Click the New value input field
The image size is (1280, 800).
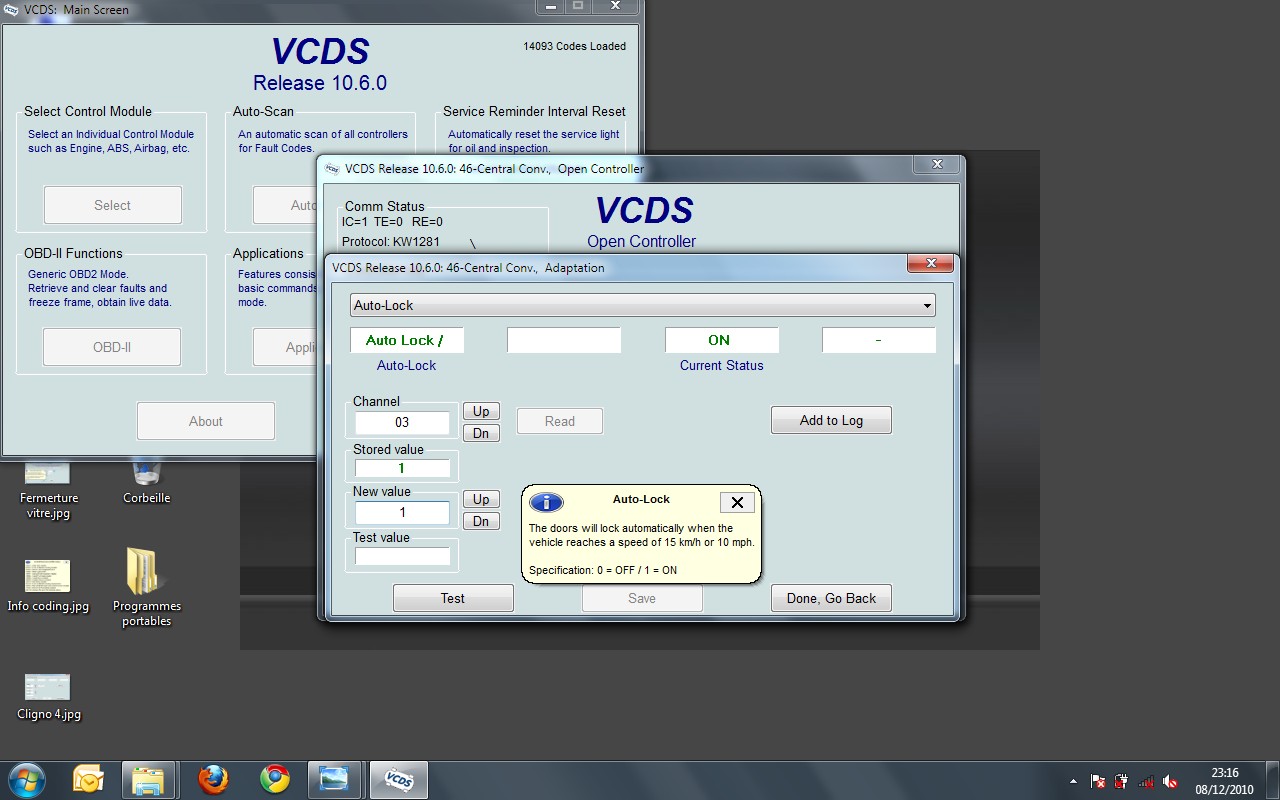point(402,512)
